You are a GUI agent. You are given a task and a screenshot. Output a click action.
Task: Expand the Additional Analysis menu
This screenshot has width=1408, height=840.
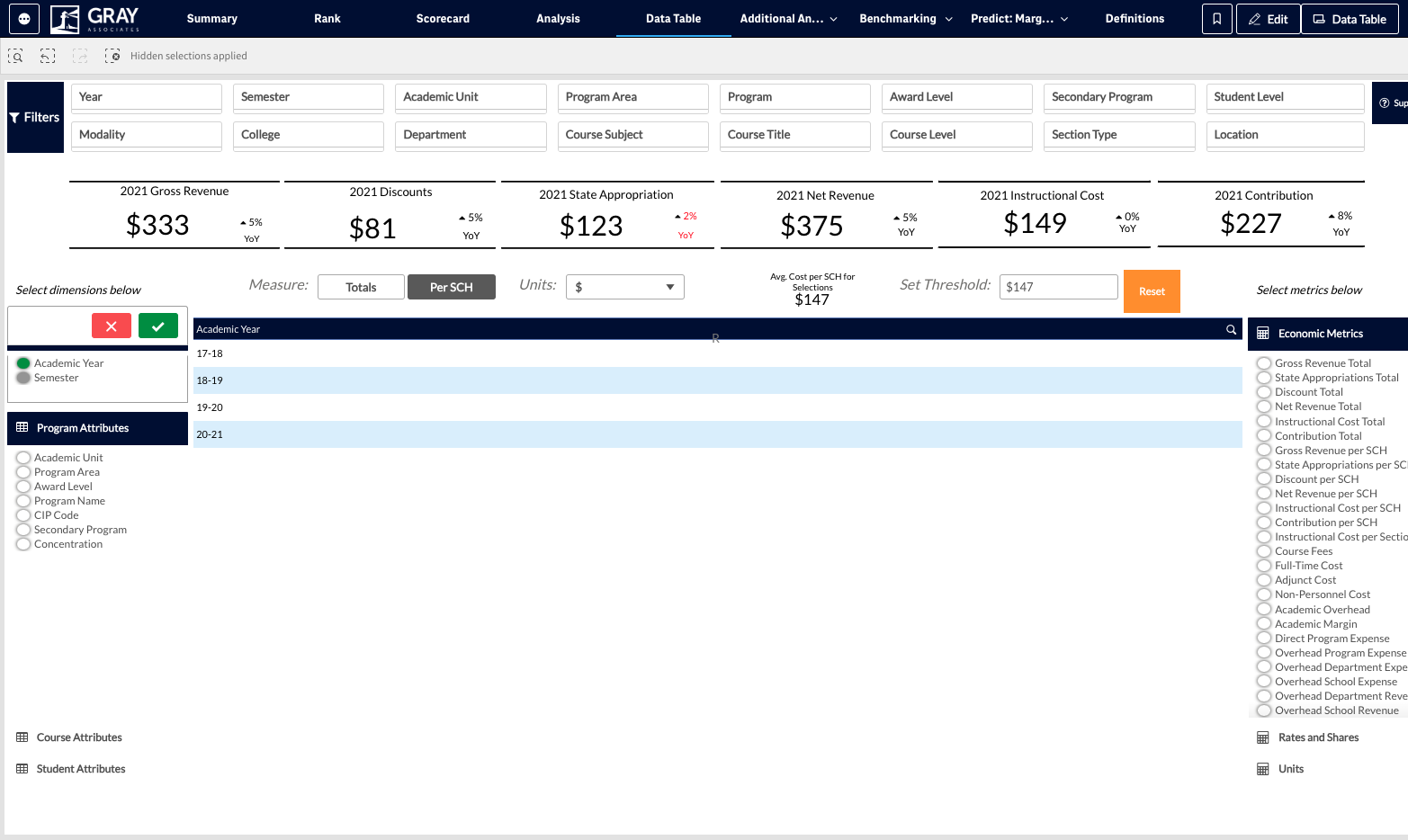(788, 19)
